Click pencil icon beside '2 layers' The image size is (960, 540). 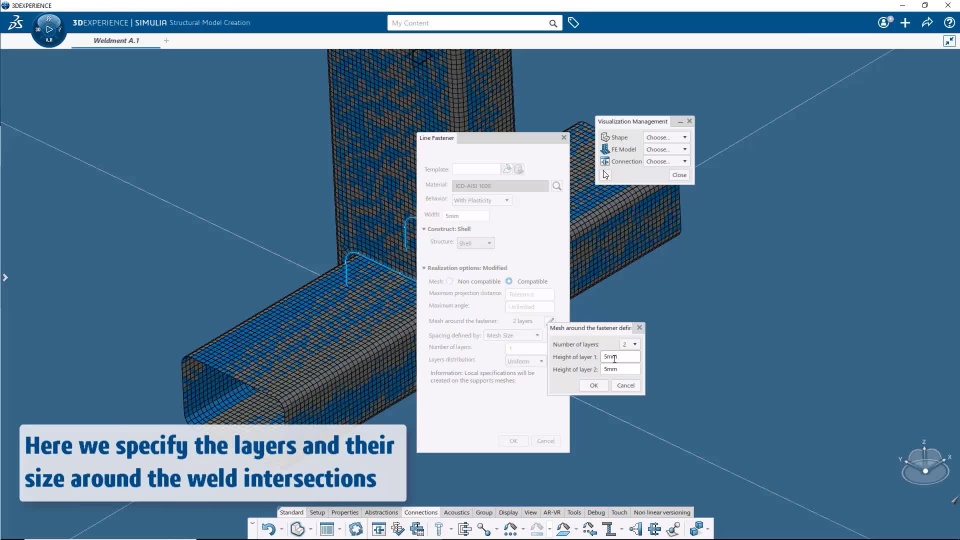(x=550, y=320)
